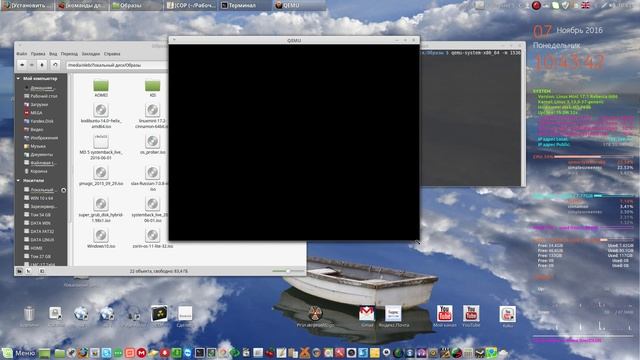Open the Вид menu in file manager
The height and width of the screenshot is (360, 640).
click(53, 54)
